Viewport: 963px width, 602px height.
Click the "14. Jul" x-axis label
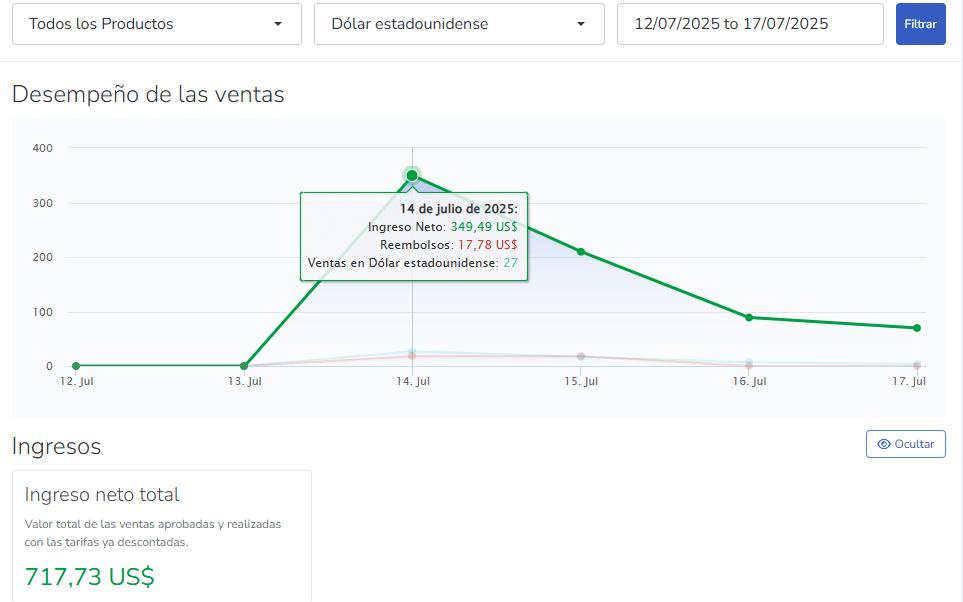[413, 382]
